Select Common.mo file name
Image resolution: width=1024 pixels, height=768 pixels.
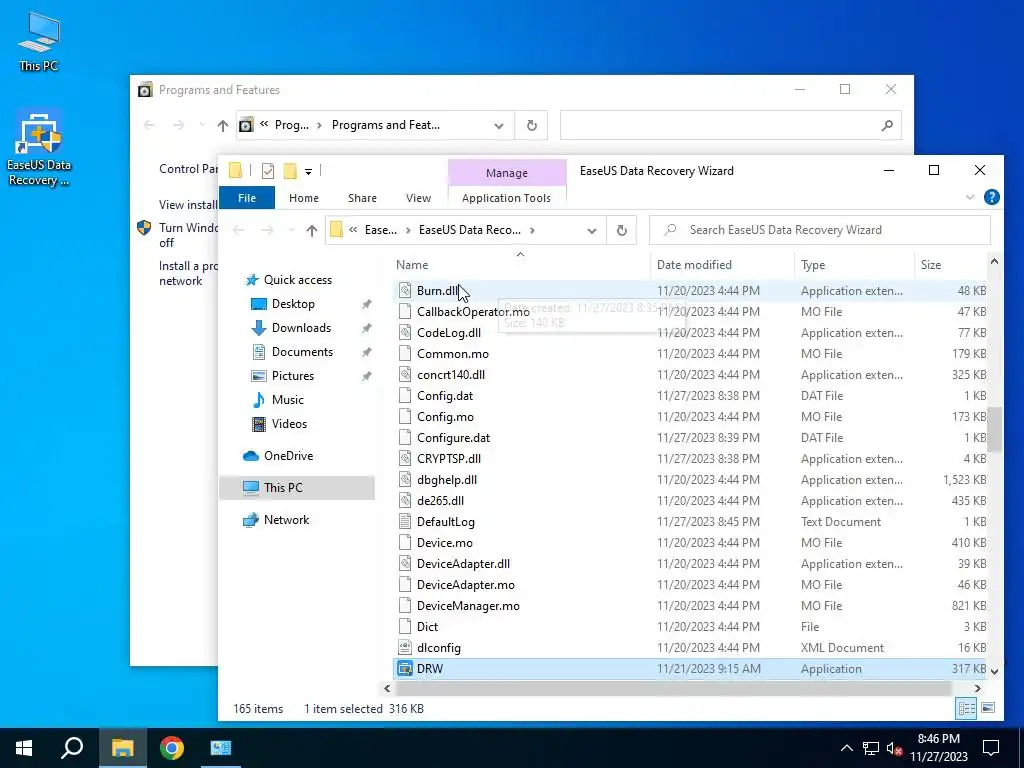click(453, 354)
